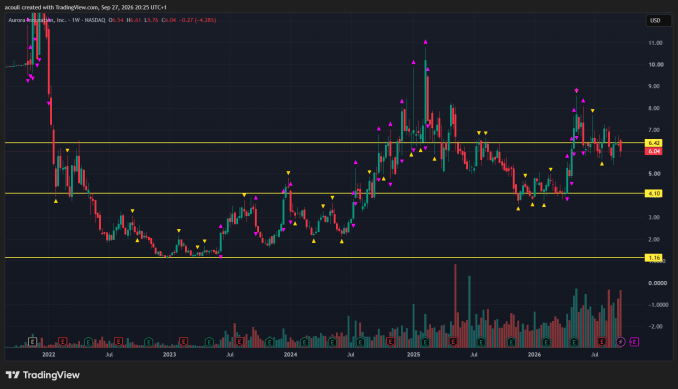This screenshot has height=389, width=678.
Task: Click the green earnings marker just before the 2023 label
Action: click(x=149, y=342)
